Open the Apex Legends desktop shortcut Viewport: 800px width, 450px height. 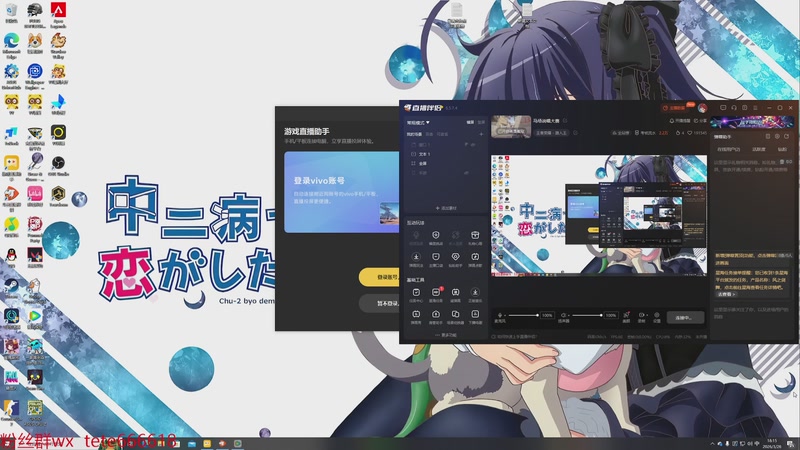[x=58, y=15]
